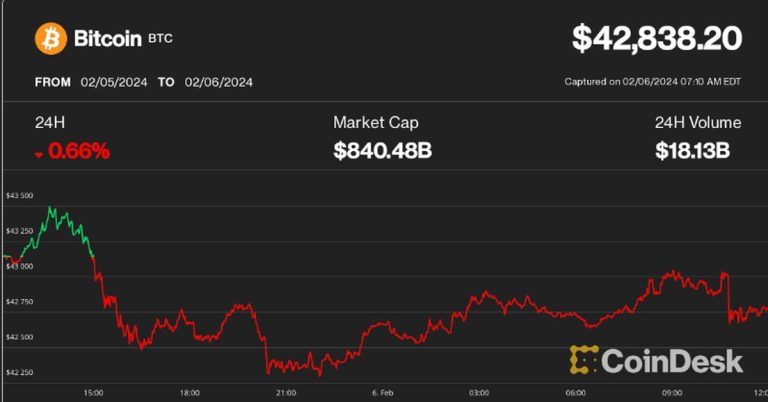The image size is (768, 402).
Task: Click the CoinDesk watermark logo icon
Action: pyautogui.click(x=584, y=360)
